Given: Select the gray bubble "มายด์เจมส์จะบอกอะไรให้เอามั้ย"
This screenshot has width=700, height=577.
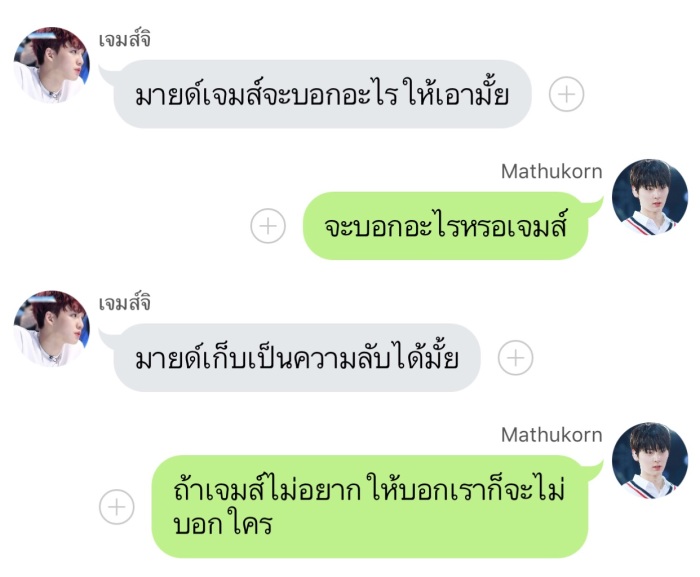Looking at the screenshot, I should click(x=322, y=94).
